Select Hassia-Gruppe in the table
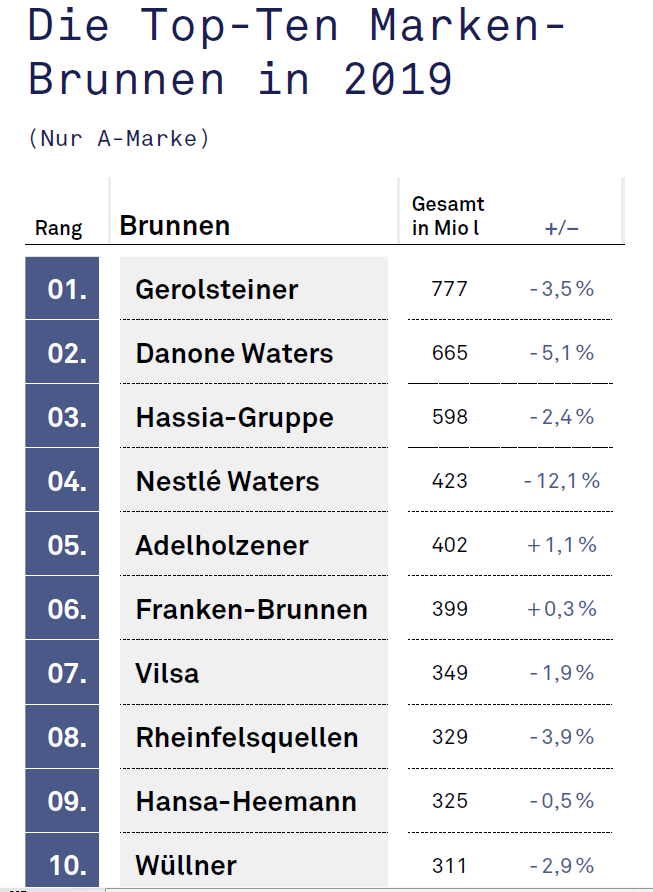This screenshot has height=892, width=653. coord(254,416)
